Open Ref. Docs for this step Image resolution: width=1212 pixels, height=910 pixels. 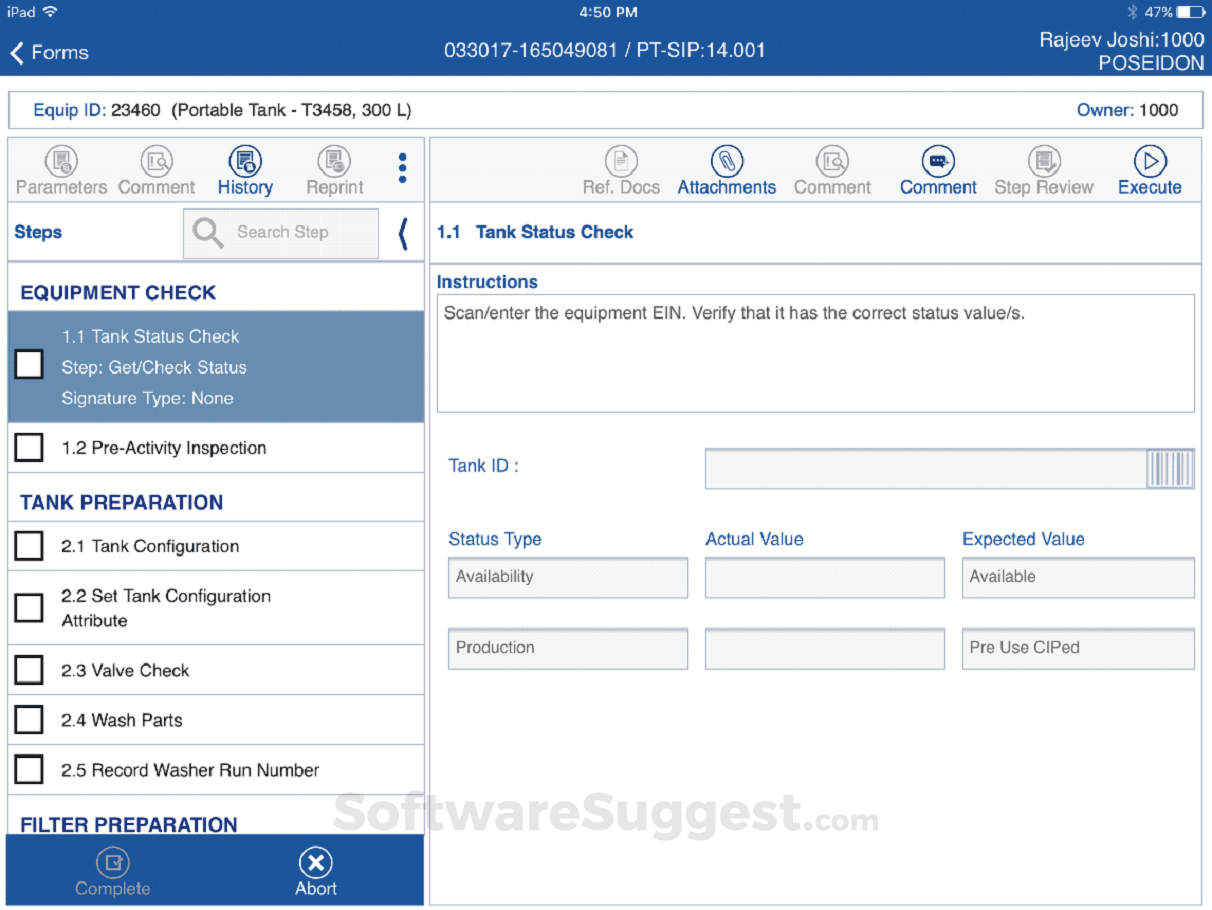pos(621,168)
